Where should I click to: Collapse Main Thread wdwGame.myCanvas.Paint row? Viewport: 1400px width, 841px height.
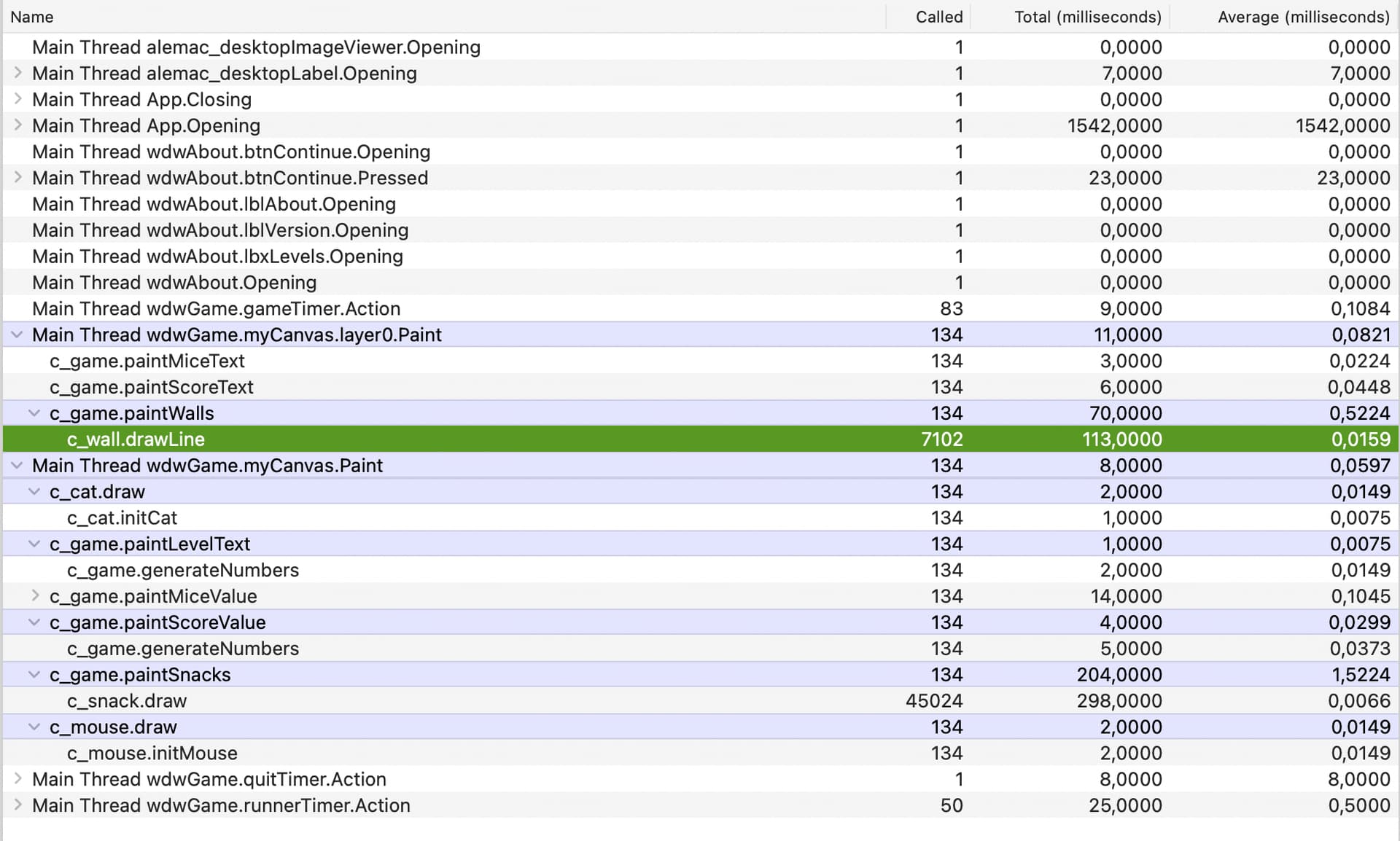(x=17, y=466)
